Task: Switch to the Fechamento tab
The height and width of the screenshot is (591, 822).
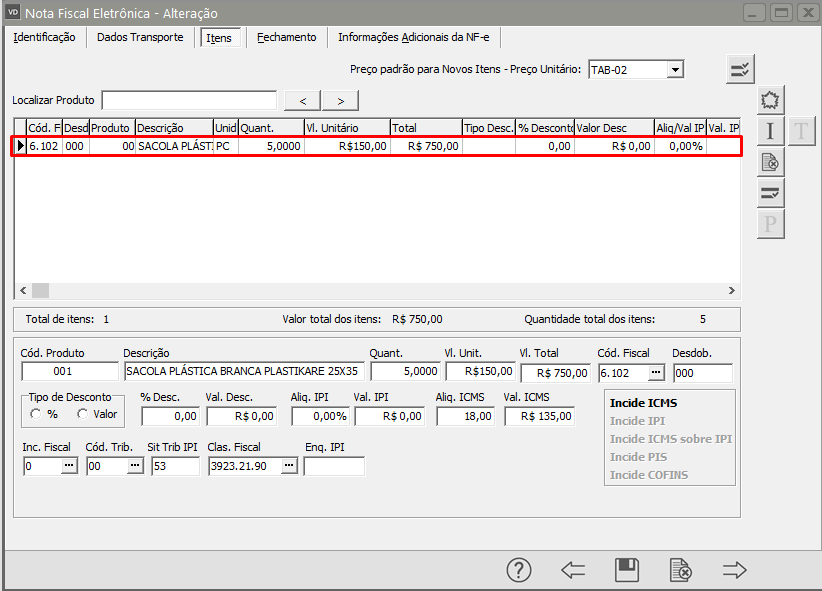Action: coord(286,37)
